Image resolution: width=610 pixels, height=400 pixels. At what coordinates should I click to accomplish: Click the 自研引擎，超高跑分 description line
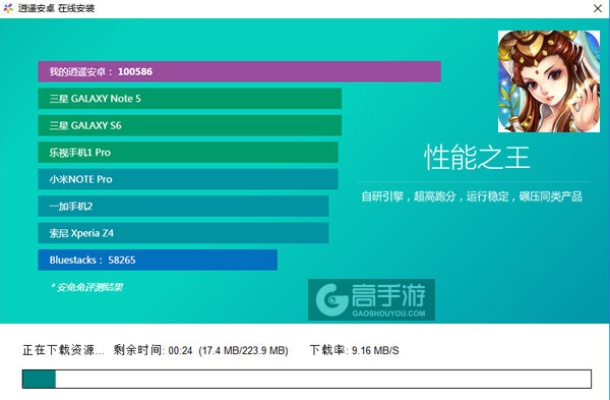click(x=472, y=196)
